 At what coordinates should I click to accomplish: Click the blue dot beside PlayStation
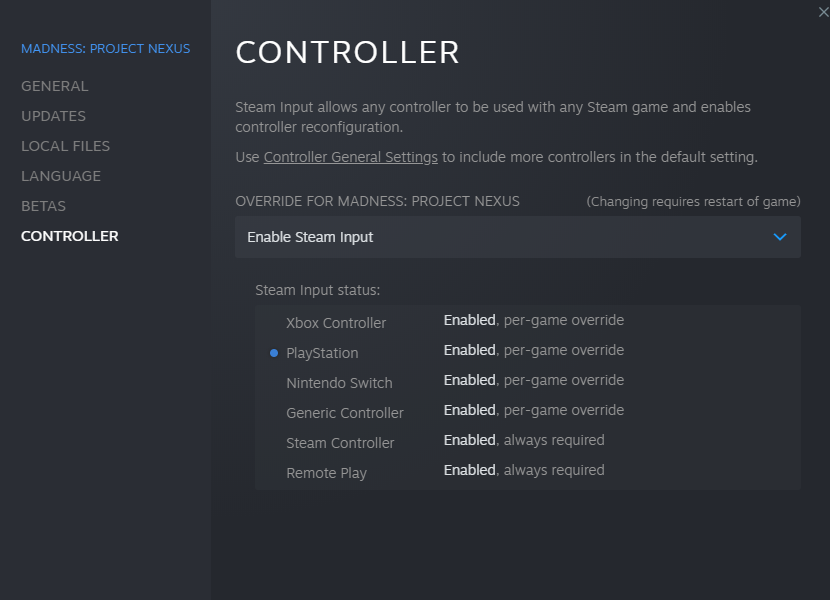click(274, 353)
